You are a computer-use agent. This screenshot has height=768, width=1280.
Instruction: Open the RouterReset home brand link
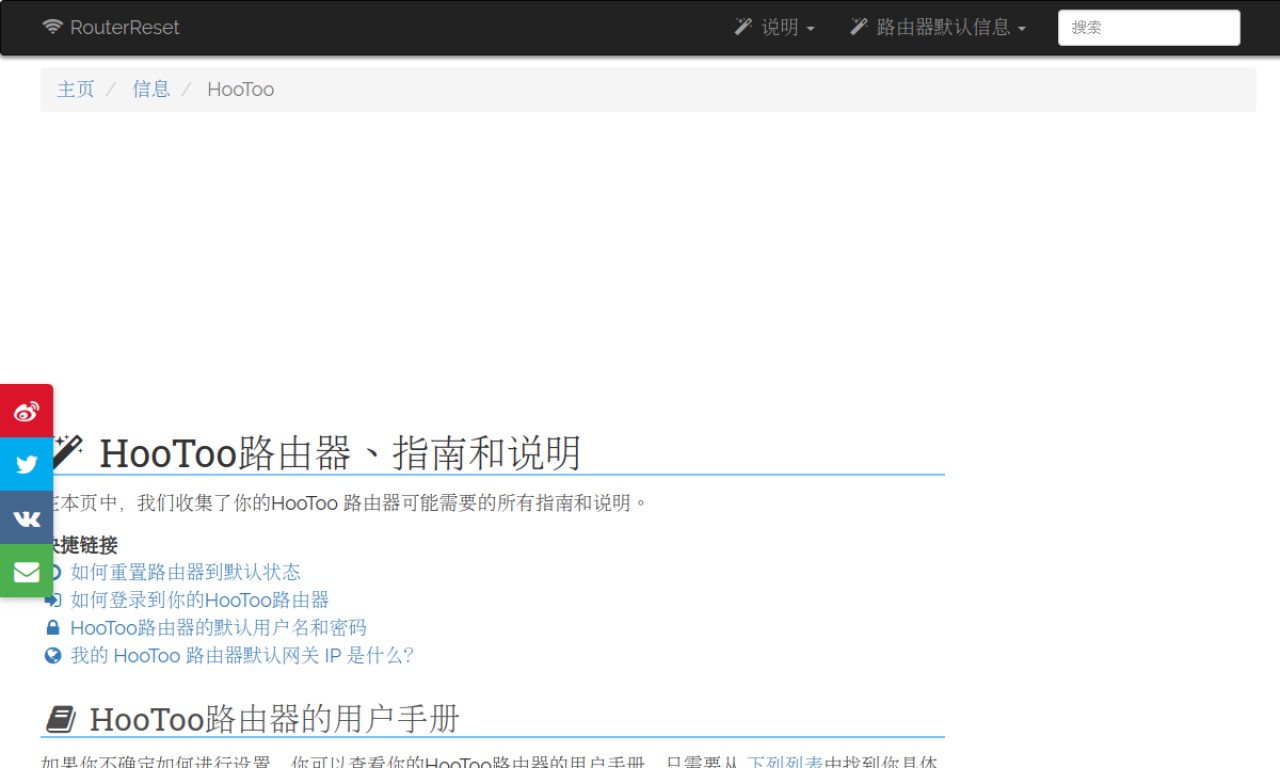pyautogui.click(x=111, y=27)
